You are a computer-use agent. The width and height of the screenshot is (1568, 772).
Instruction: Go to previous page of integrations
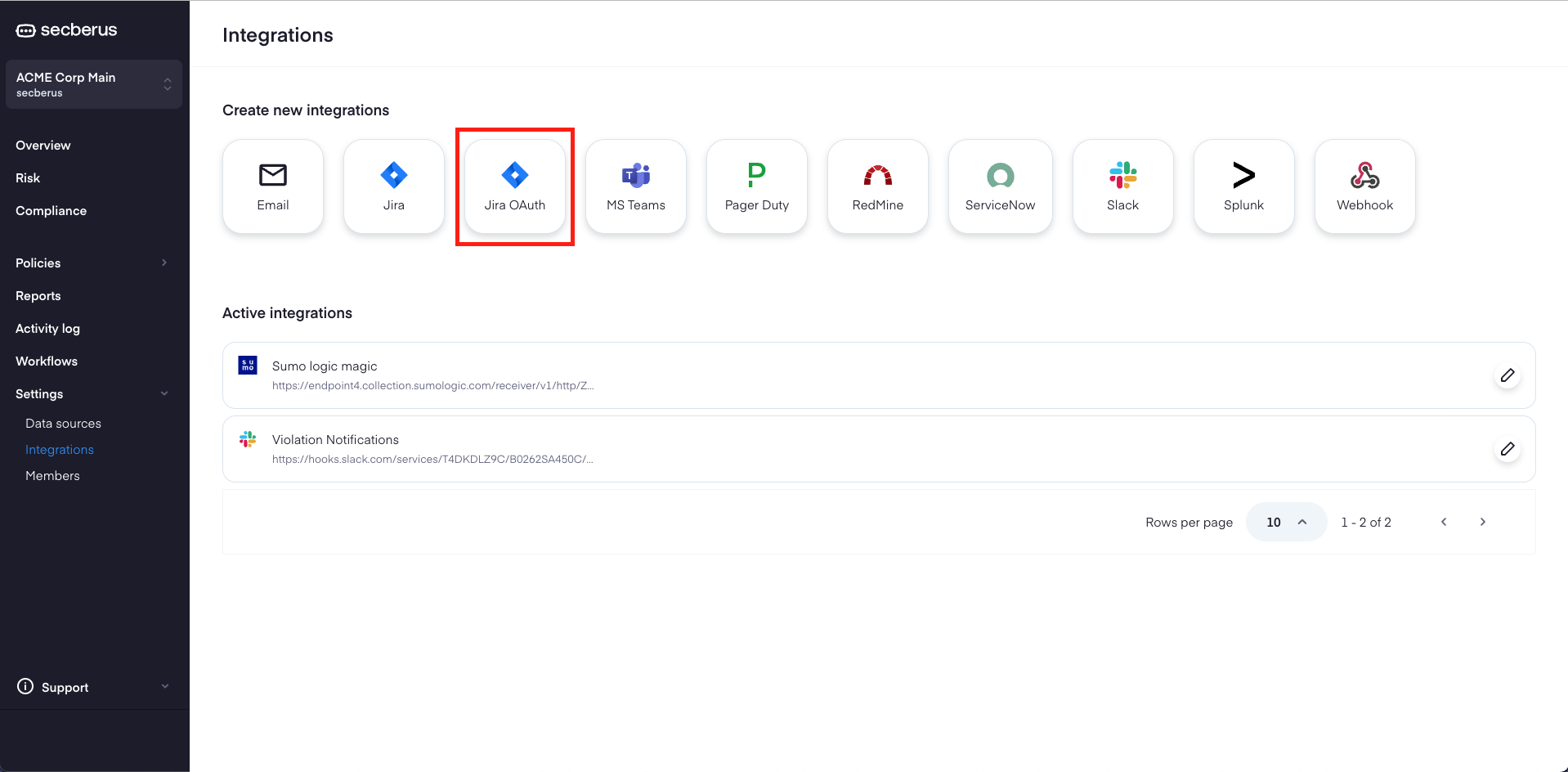click(1444, 522)
